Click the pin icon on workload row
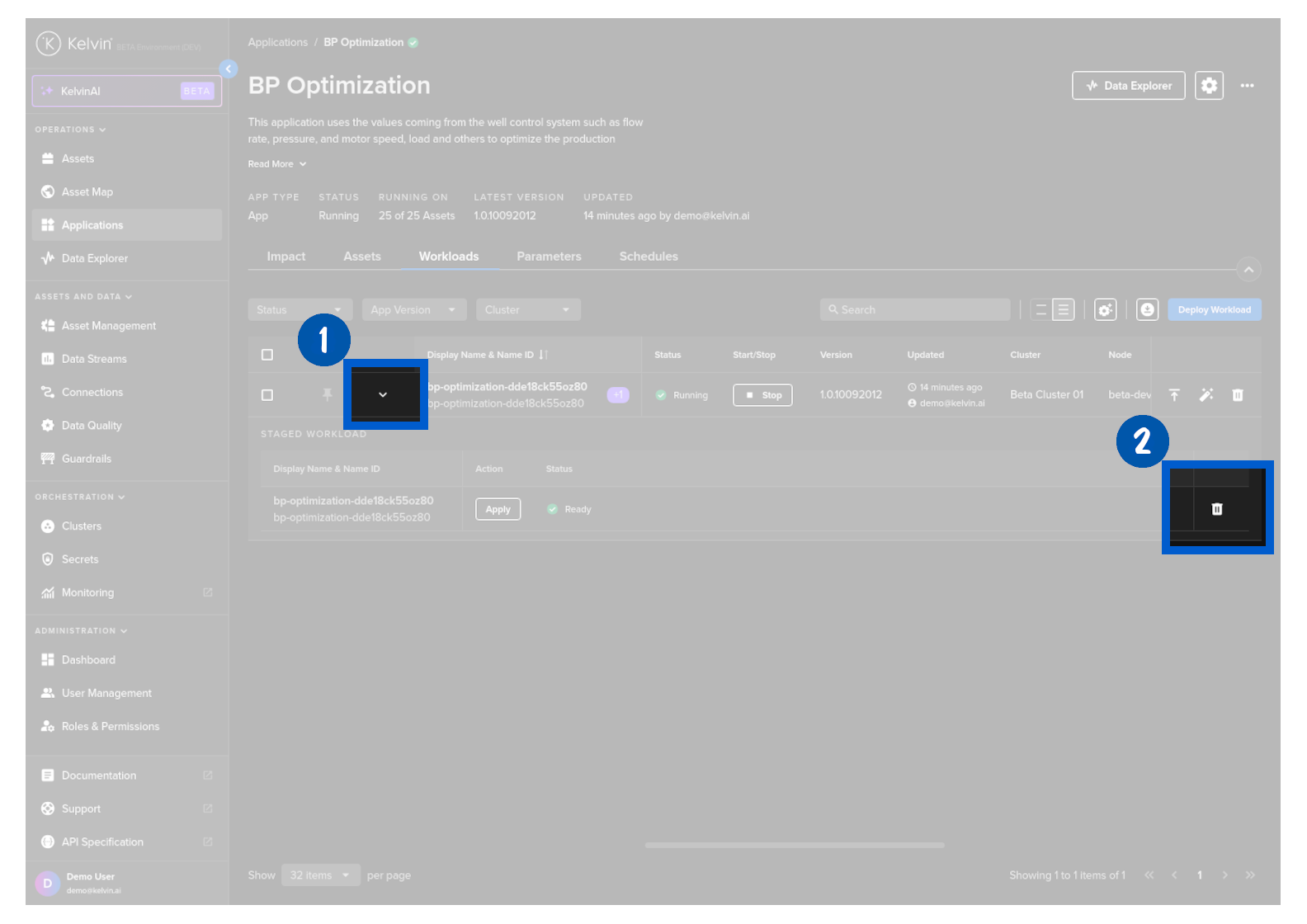This screenshot has width=1307, height=924. (328, 394)
